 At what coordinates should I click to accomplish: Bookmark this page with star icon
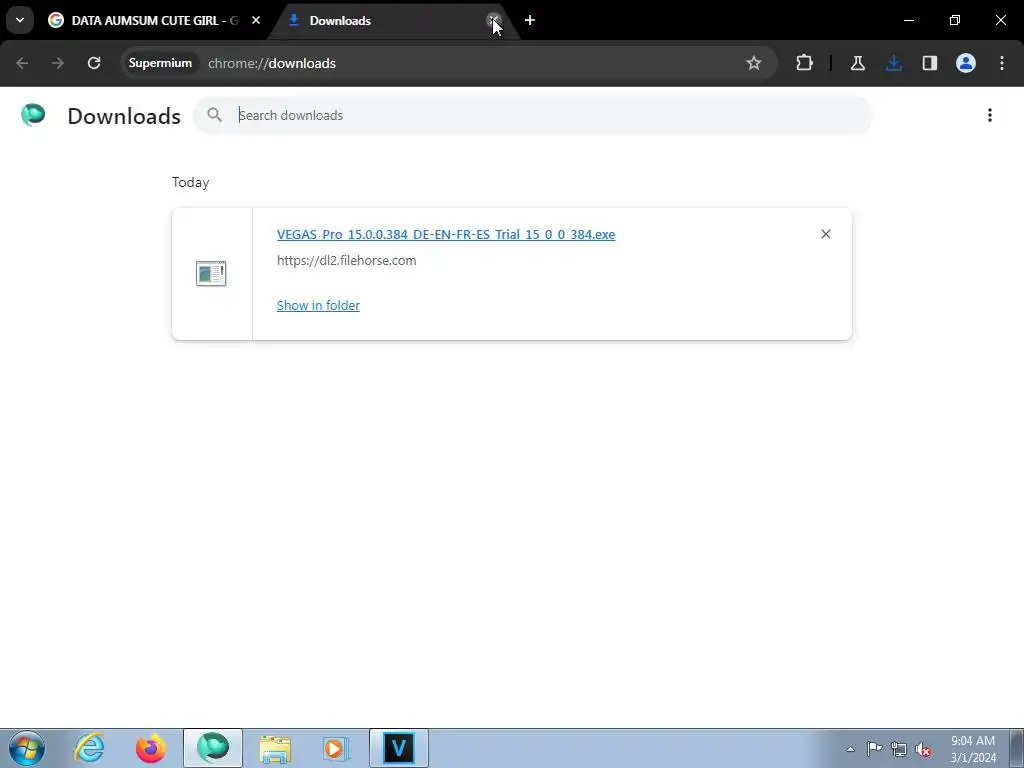[754, 63]
